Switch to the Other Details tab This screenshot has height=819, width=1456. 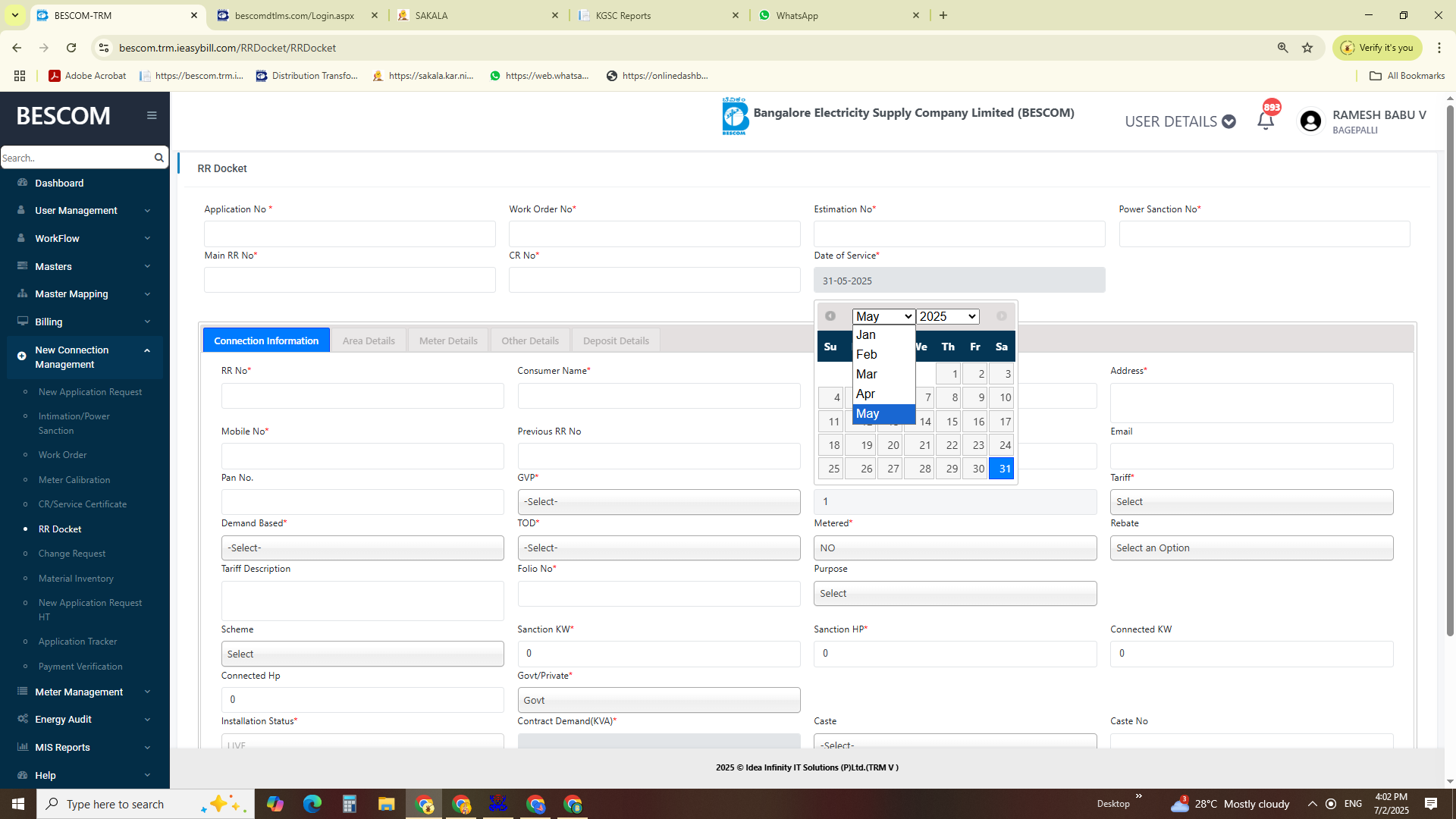click(530, 340)
